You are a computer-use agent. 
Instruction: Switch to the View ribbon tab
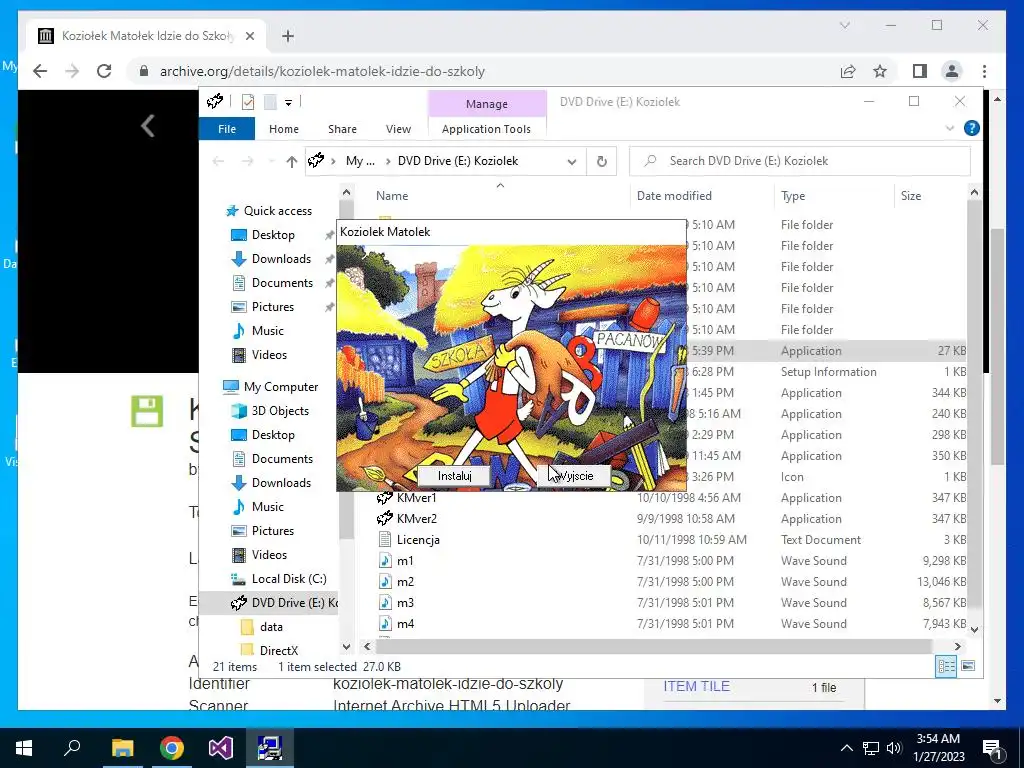pos(398,129)
